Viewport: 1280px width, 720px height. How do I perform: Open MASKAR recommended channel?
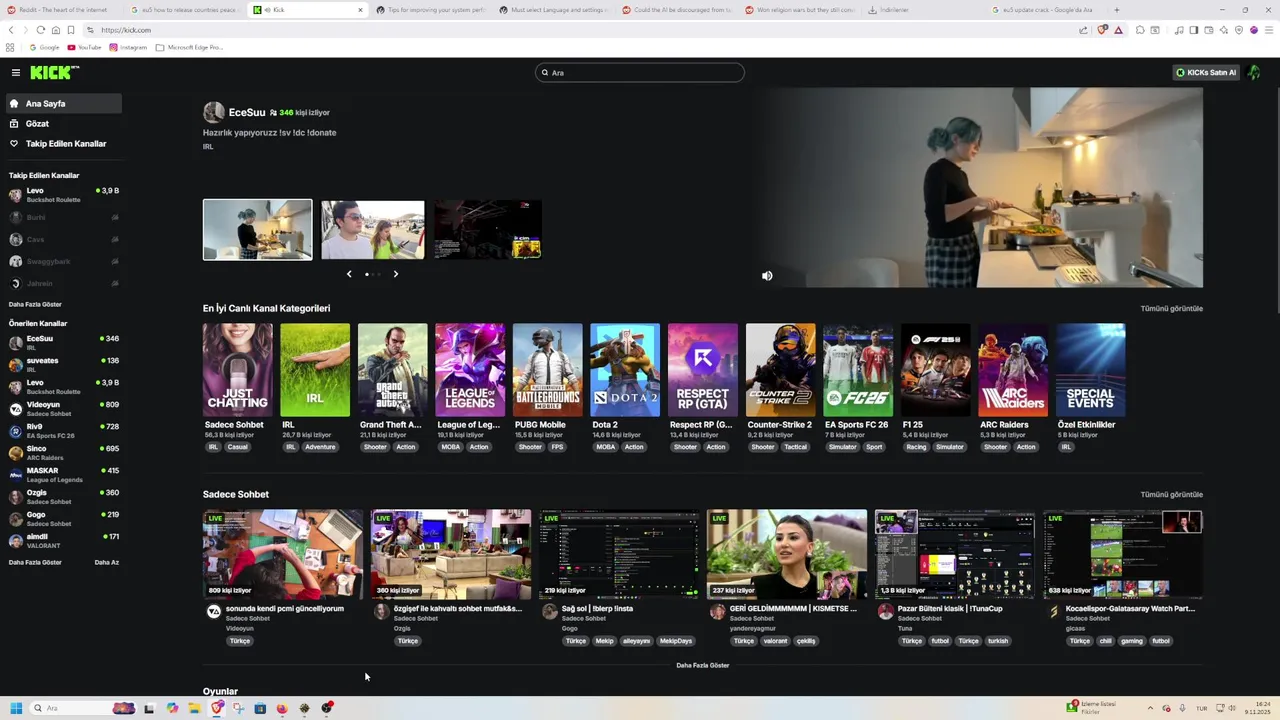[62, 474]
